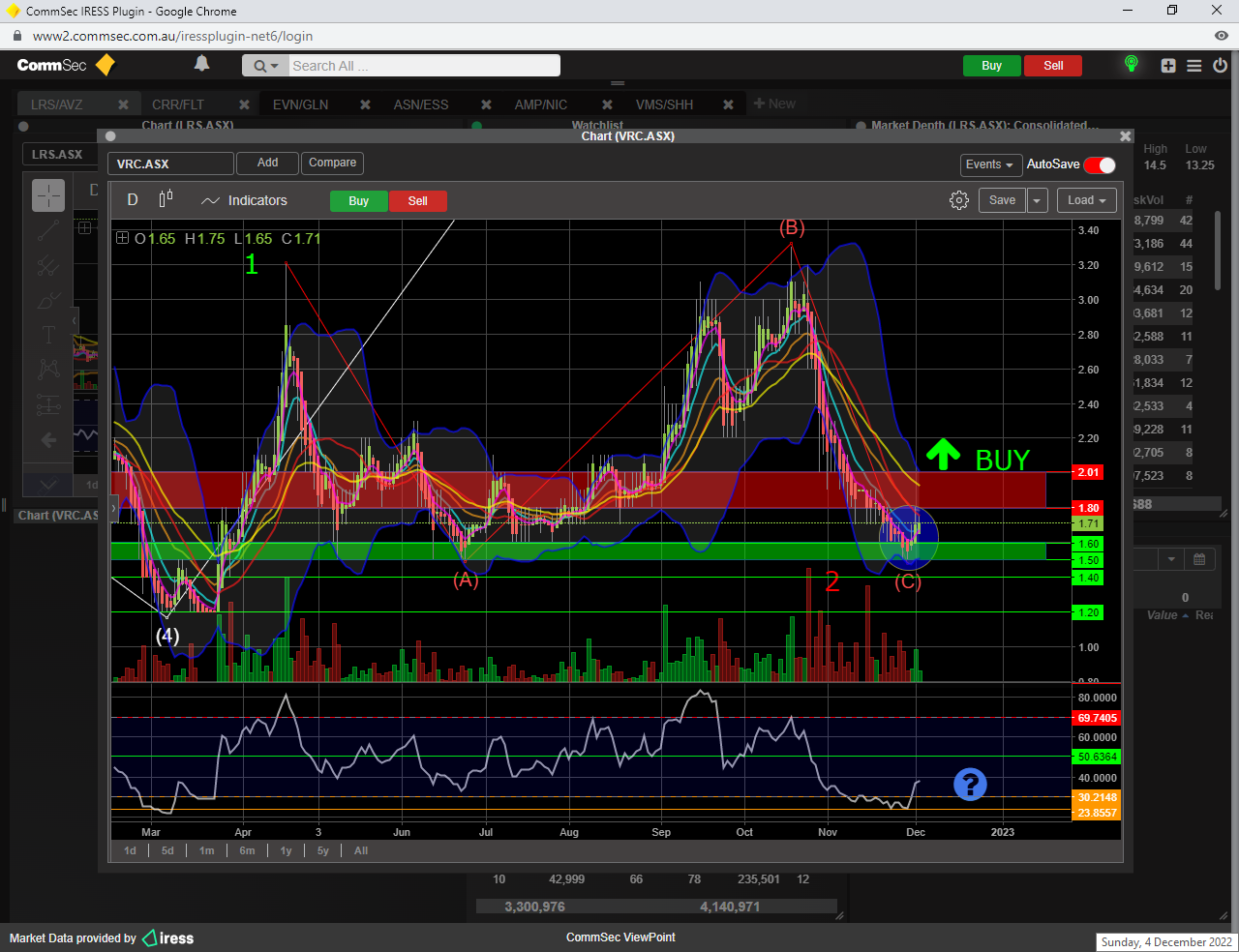Switch to the AMP/NIC tab
The height and width of the screenshot is (952, 1239).
540,104
